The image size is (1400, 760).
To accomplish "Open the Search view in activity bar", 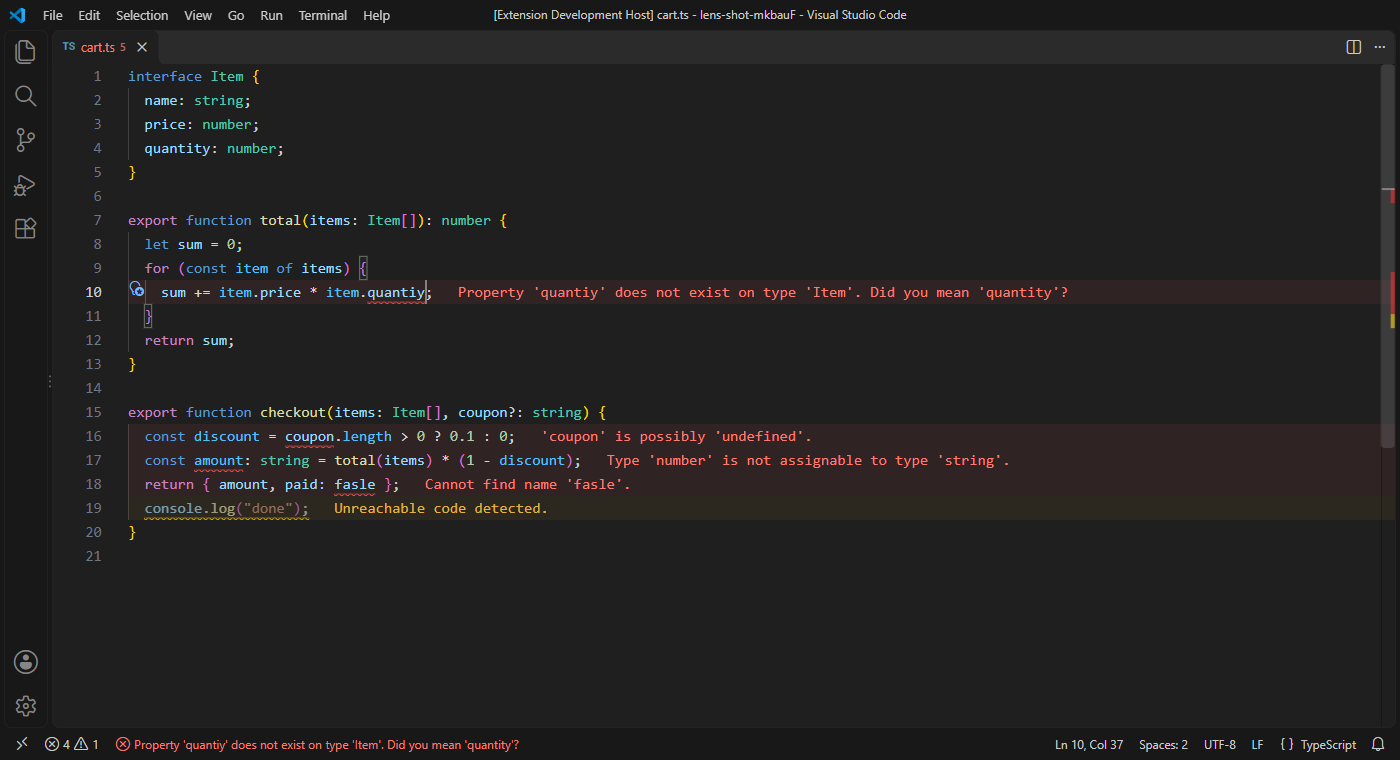I will 26,96.
